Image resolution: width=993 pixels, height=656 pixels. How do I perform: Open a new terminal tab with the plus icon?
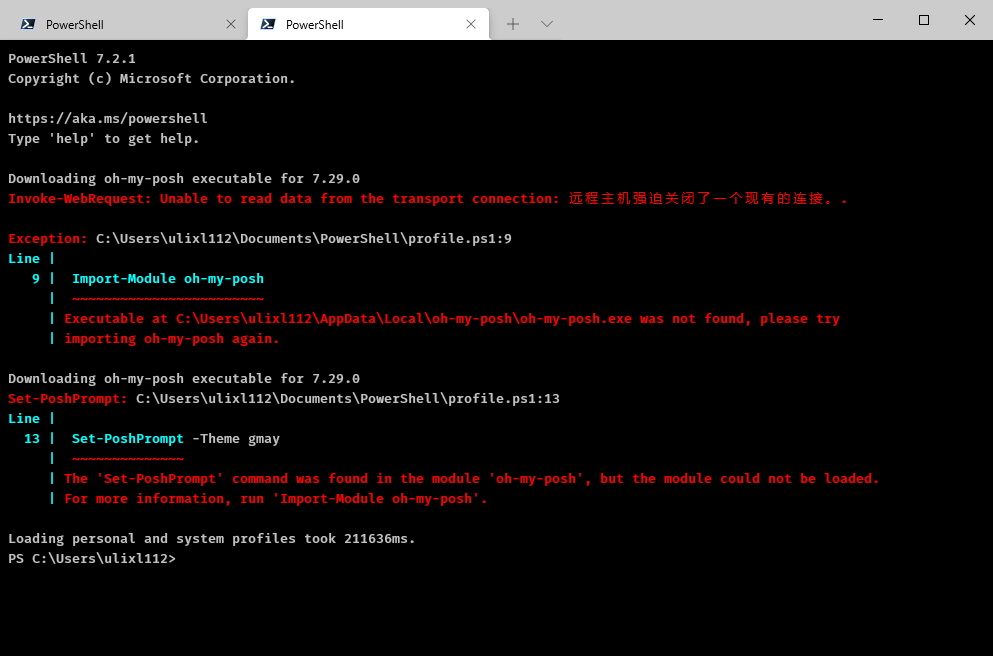tap(513, 22)
